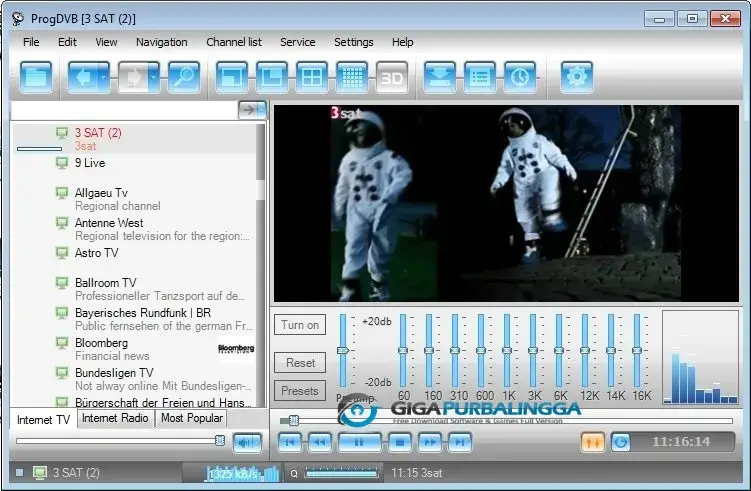Select the Allgaeu Tv channel
The image size is (751, 491).
pyautogui.click(x=134, y=199)
